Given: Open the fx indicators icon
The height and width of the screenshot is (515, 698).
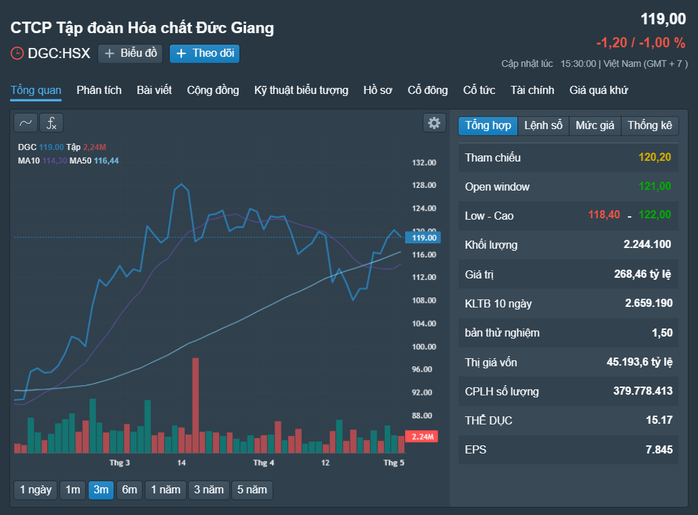Looking at the screenshot, I should click(51, 123).
